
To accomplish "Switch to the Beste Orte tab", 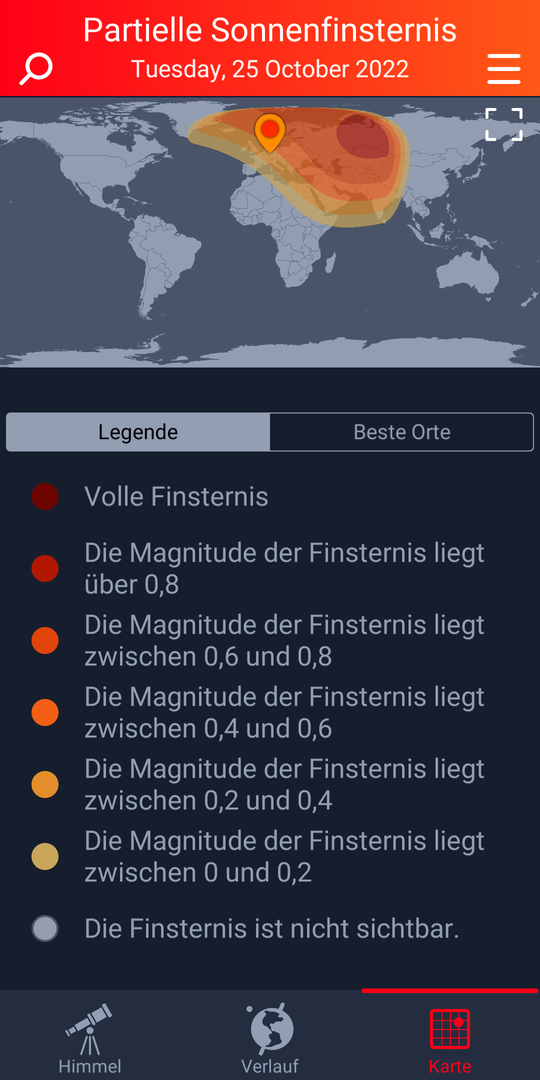I will 402,432.
